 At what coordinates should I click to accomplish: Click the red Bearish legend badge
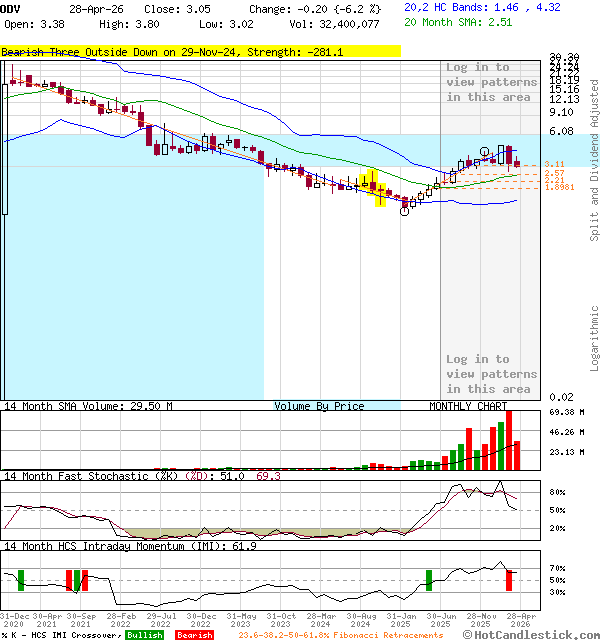coord(195,634)
